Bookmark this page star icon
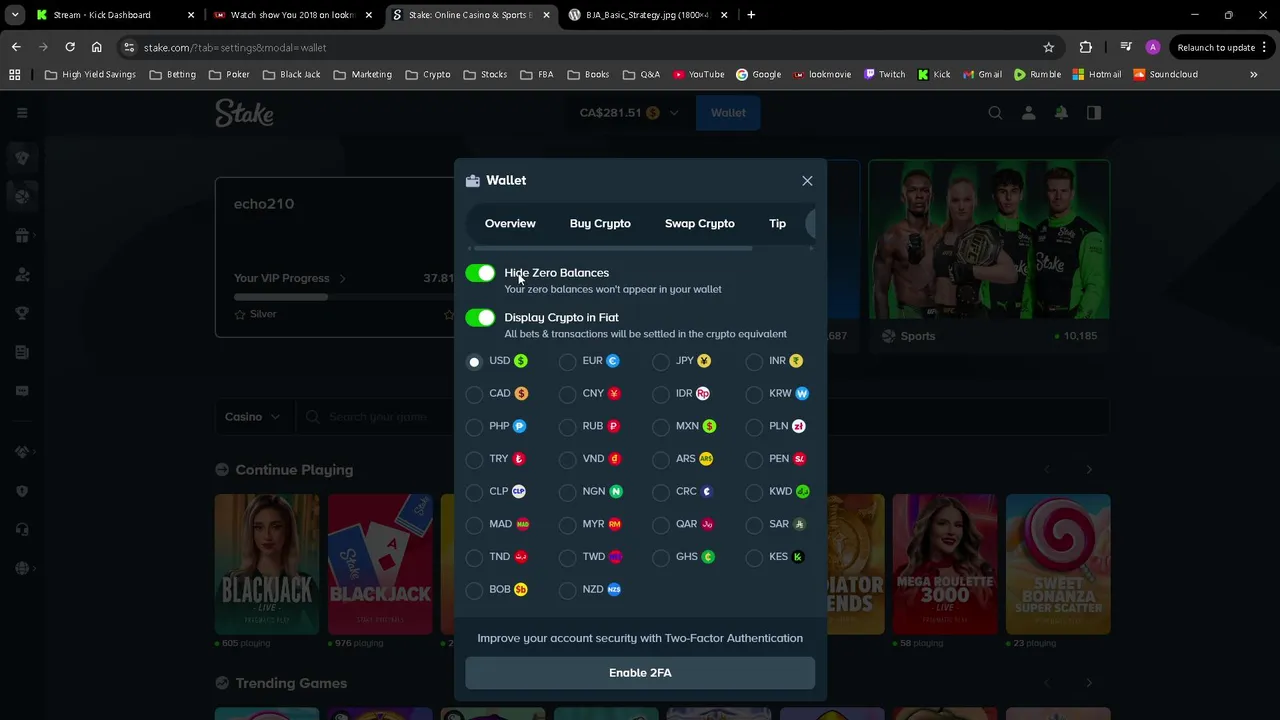This screenshot has height=720, width=1280. (x=1048, y=47)
